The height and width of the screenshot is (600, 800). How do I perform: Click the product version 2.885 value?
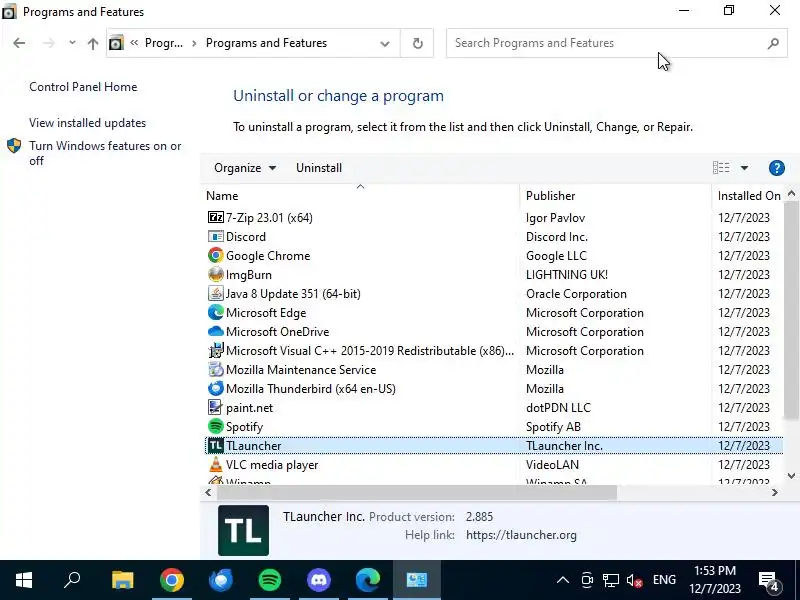tap(479, 516)
